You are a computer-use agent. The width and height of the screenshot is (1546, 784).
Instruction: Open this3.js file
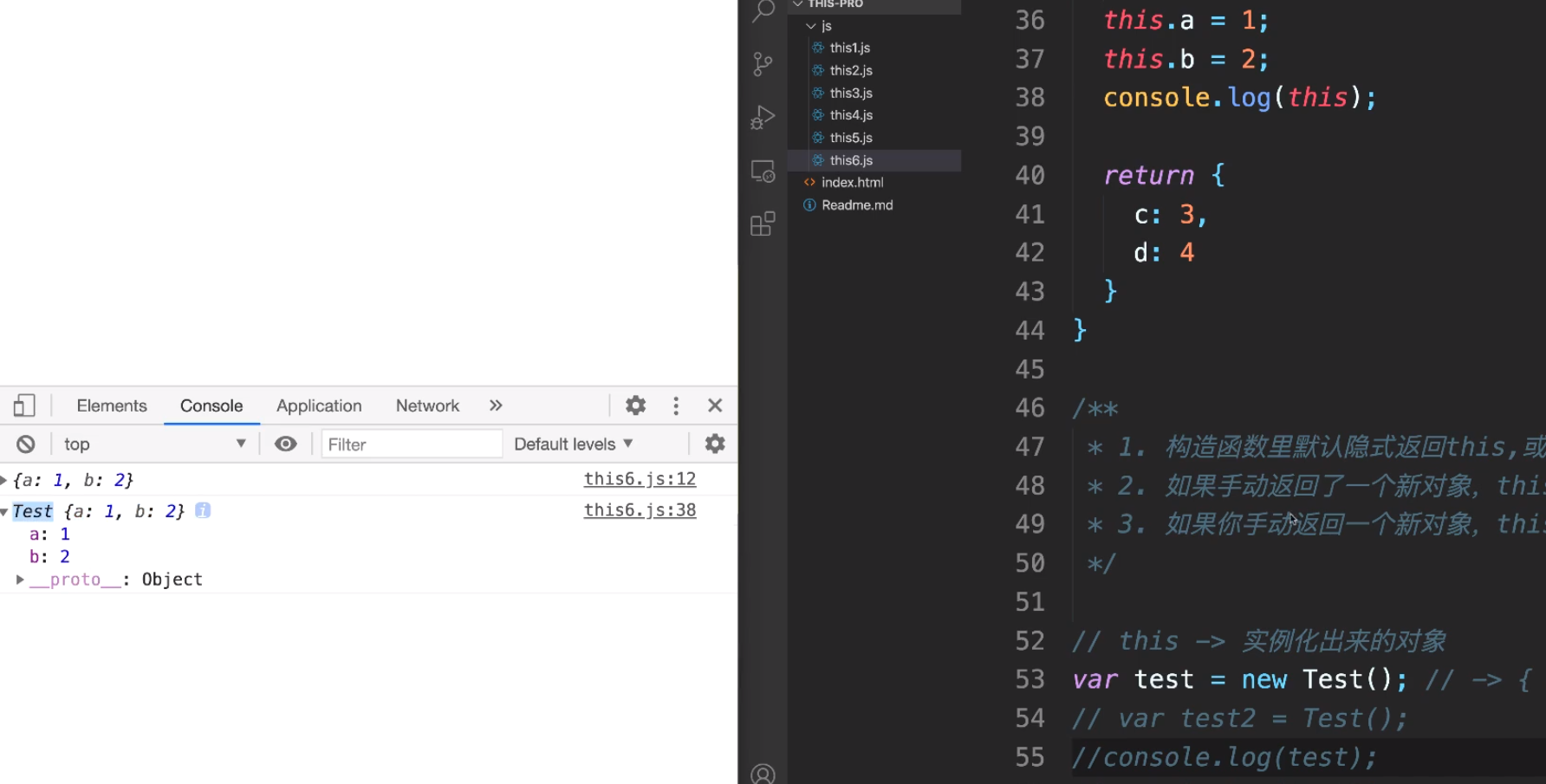(x=850, y=93)
